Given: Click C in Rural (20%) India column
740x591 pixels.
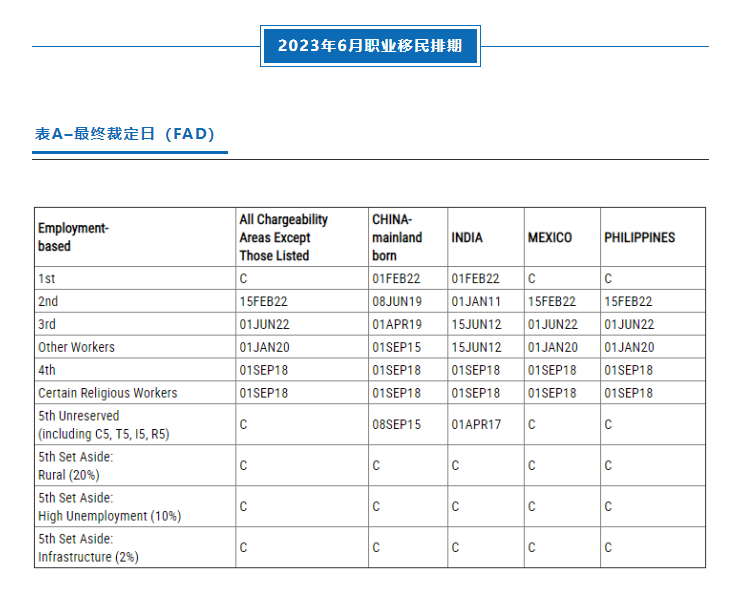Looking at the screenshot, I should [455, 465].
